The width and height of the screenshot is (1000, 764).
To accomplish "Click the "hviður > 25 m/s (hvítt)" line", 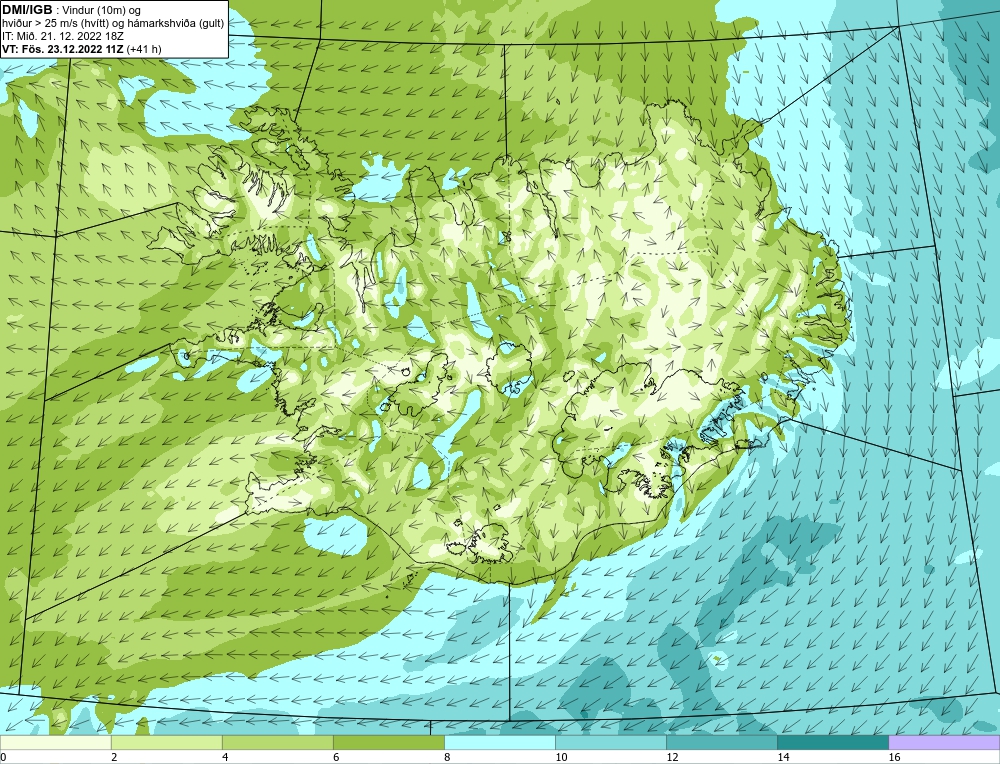I will pos(55,24).
